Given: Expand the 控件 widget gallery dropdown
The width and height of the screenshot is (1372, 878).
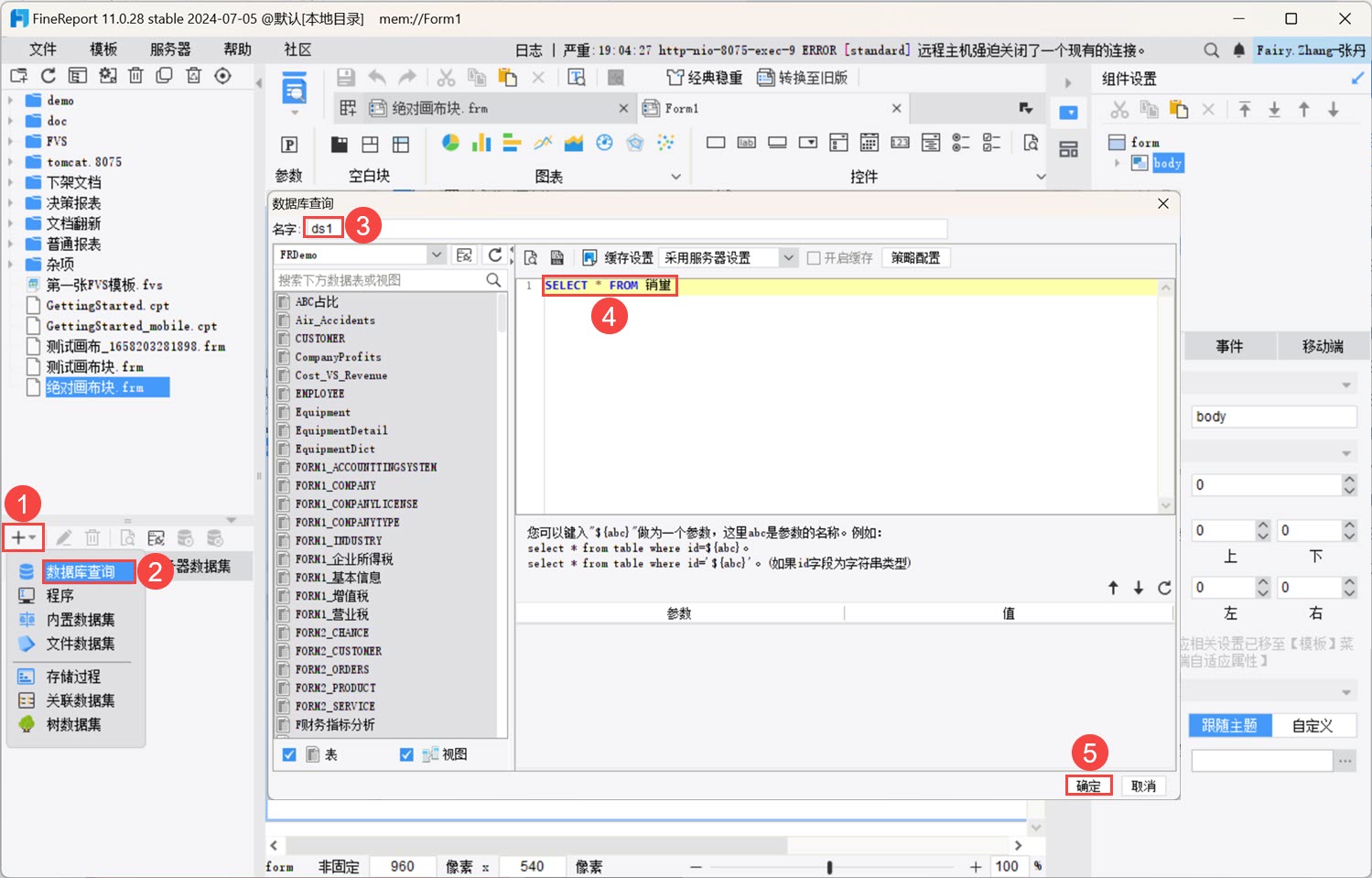Looking at the screenshot, I should pyautogui.click(x=1040, y=177).
